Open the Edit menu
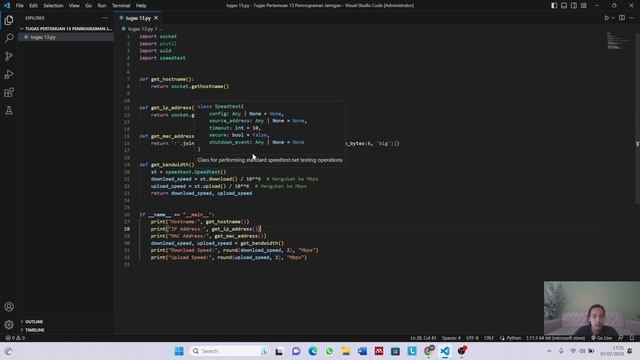Viewport: 640px width, 360px height. [33, 6]
